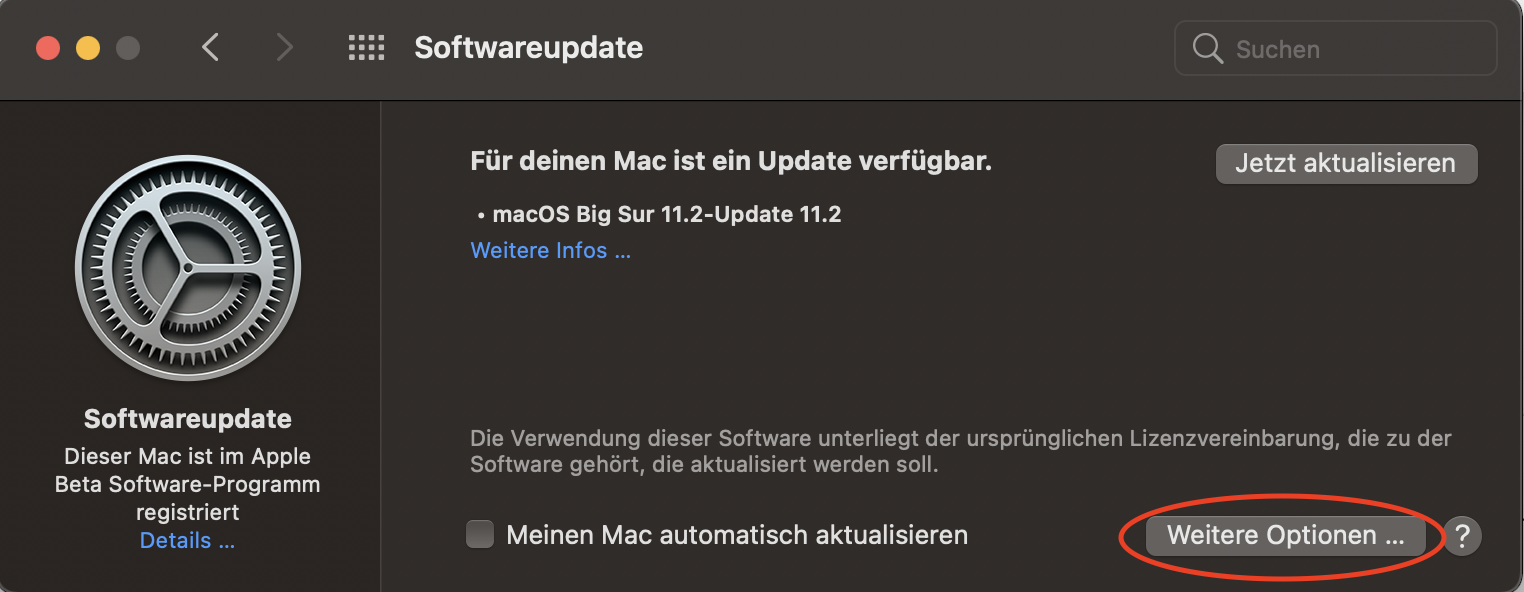
Task: Click the 'Softwareupdate' window title
Action: 529,48
